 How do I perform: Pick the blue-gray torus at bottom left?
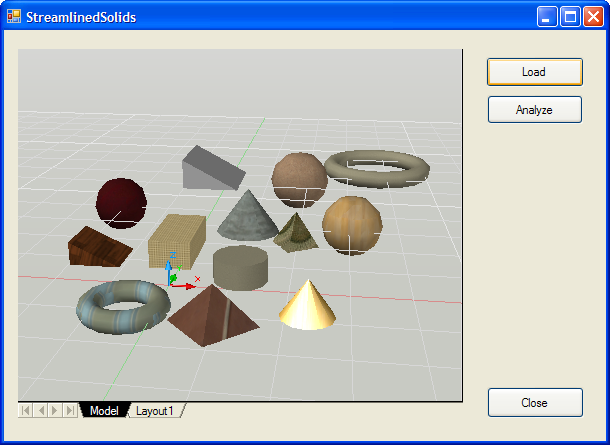[123, 306]
